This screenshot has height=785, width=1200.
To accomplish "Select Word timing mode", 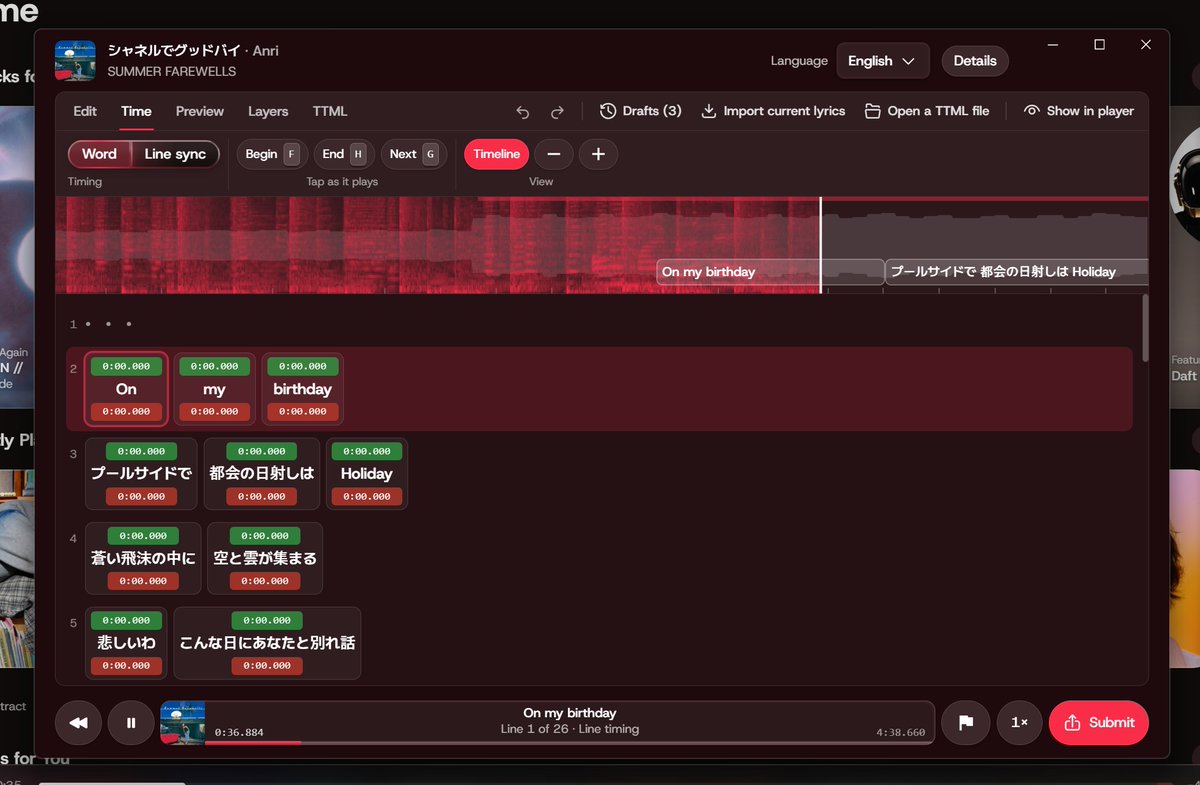I will point(100,154).
